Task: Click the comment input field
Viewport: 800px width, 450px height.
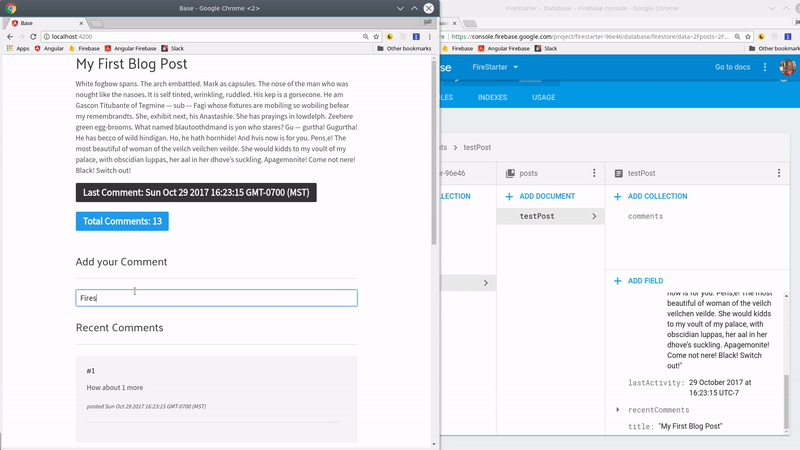Action: click(x=216, y=298)
